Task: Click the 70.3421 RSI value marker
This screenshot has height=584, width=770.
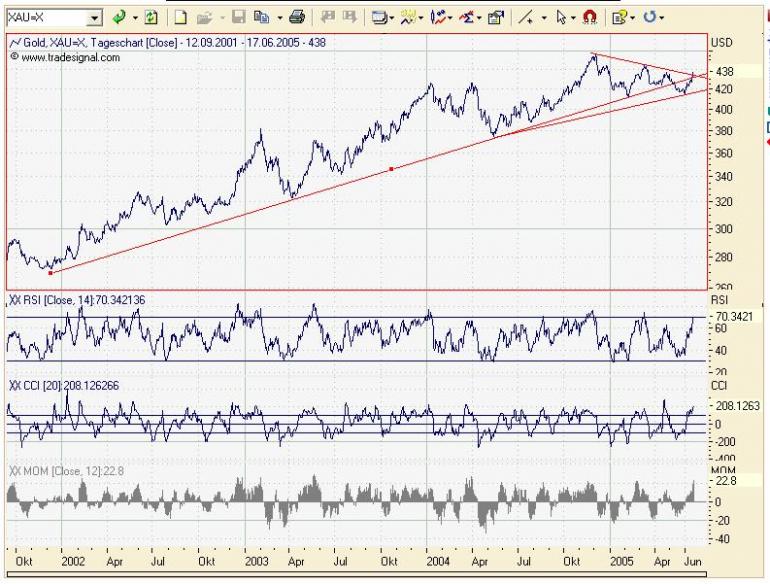Action: pyautogui.click(x=734, y=317)
